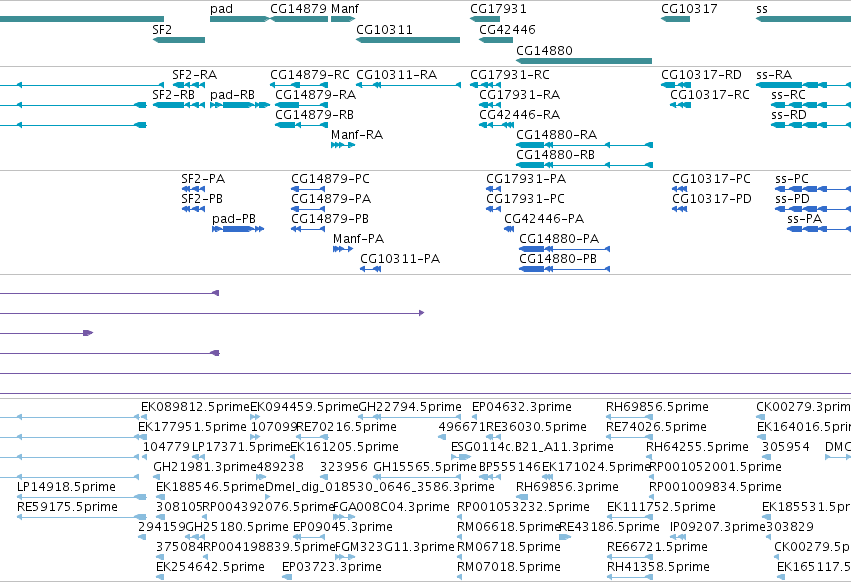Image resolution: width=851 pixels, height=582 pixels.
Task: Click the CG10317-PC protein feature
Action: [679, 189]
